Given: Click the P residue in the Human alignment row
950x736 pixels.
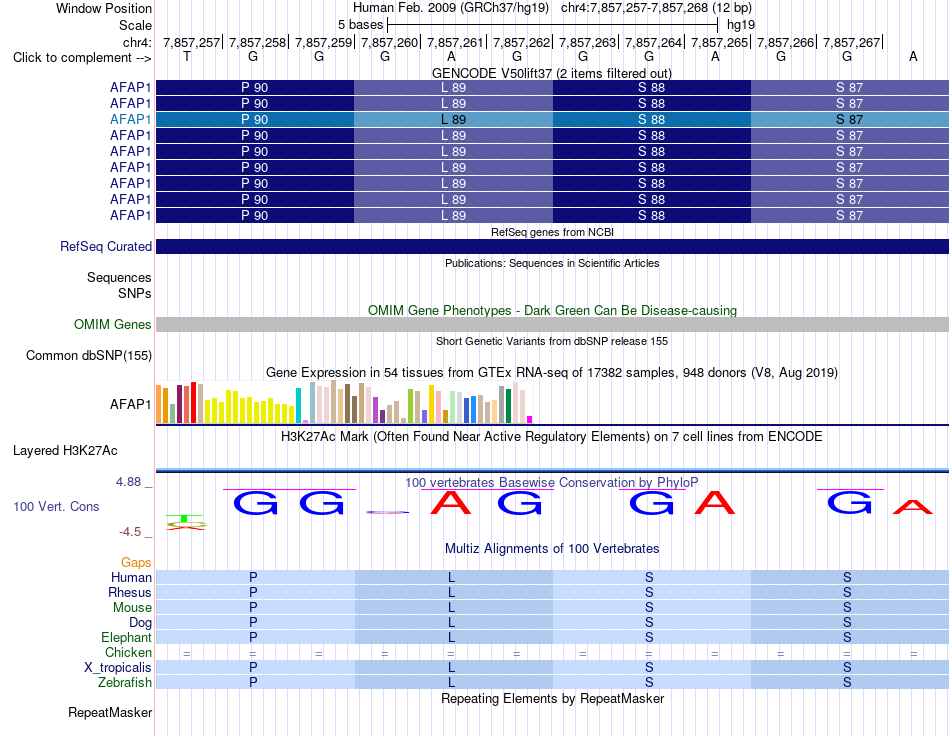Looking at the screenshot, I should 253,577.
